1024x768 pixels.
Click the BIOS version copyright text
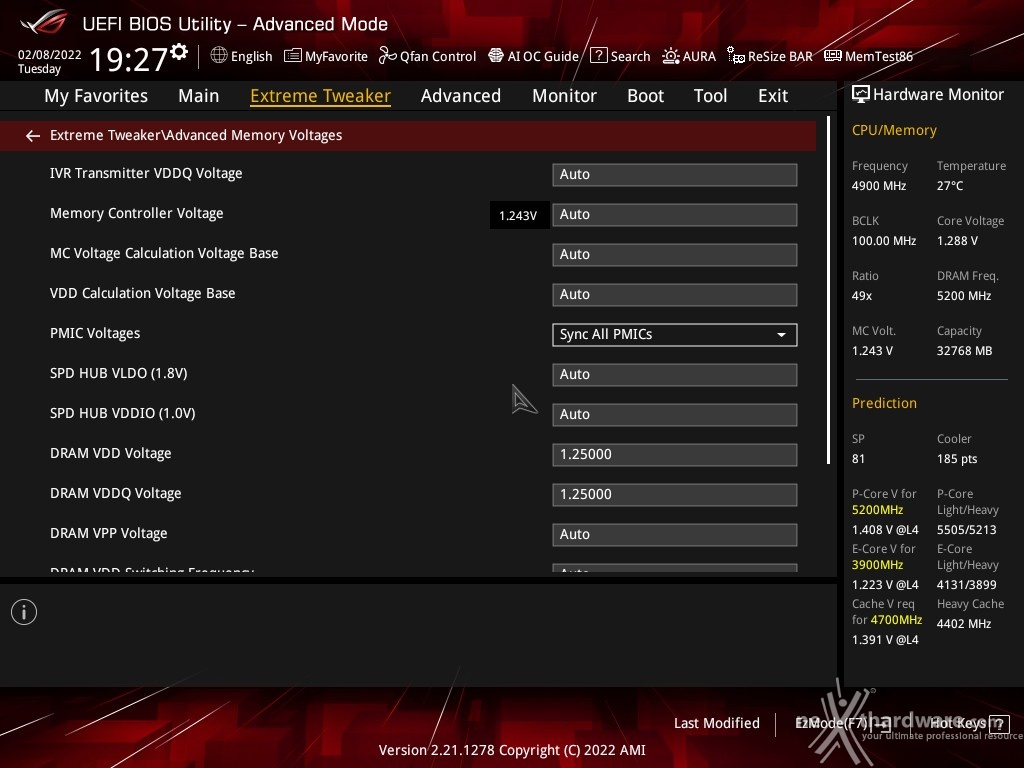click(512, 750)
